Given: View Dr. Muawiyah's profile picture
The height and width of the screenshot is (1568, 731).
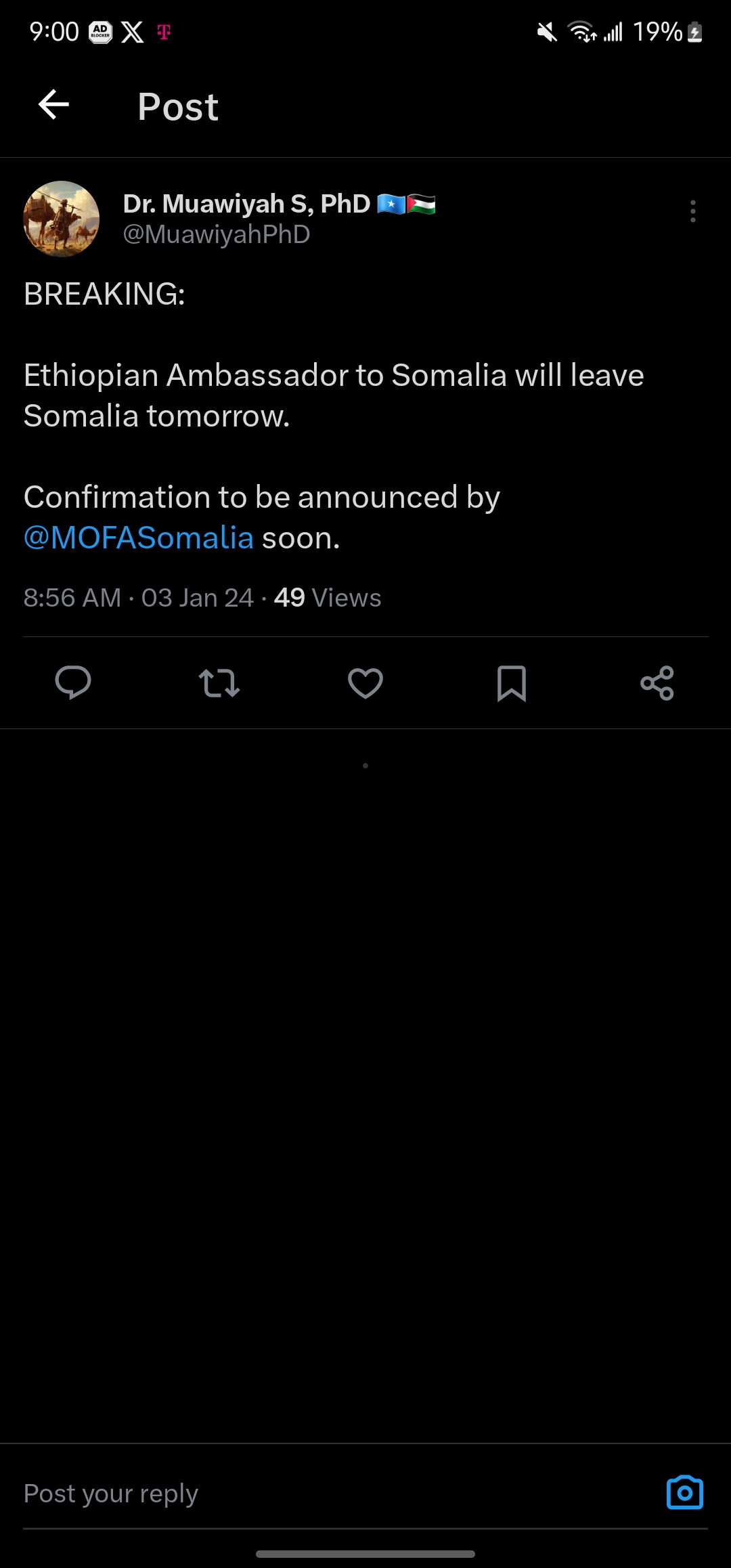Looking at the screenshot, I should 62,219.
